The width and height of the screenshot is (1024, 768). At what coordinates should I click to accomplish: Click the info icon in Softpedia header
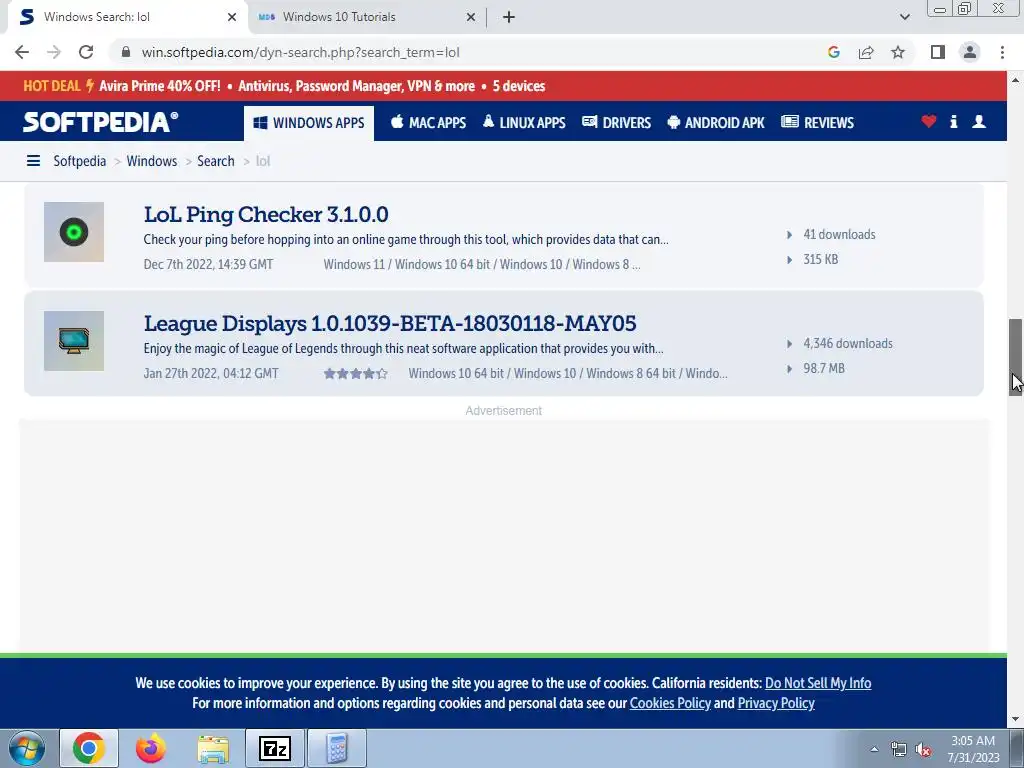[953, 121]
